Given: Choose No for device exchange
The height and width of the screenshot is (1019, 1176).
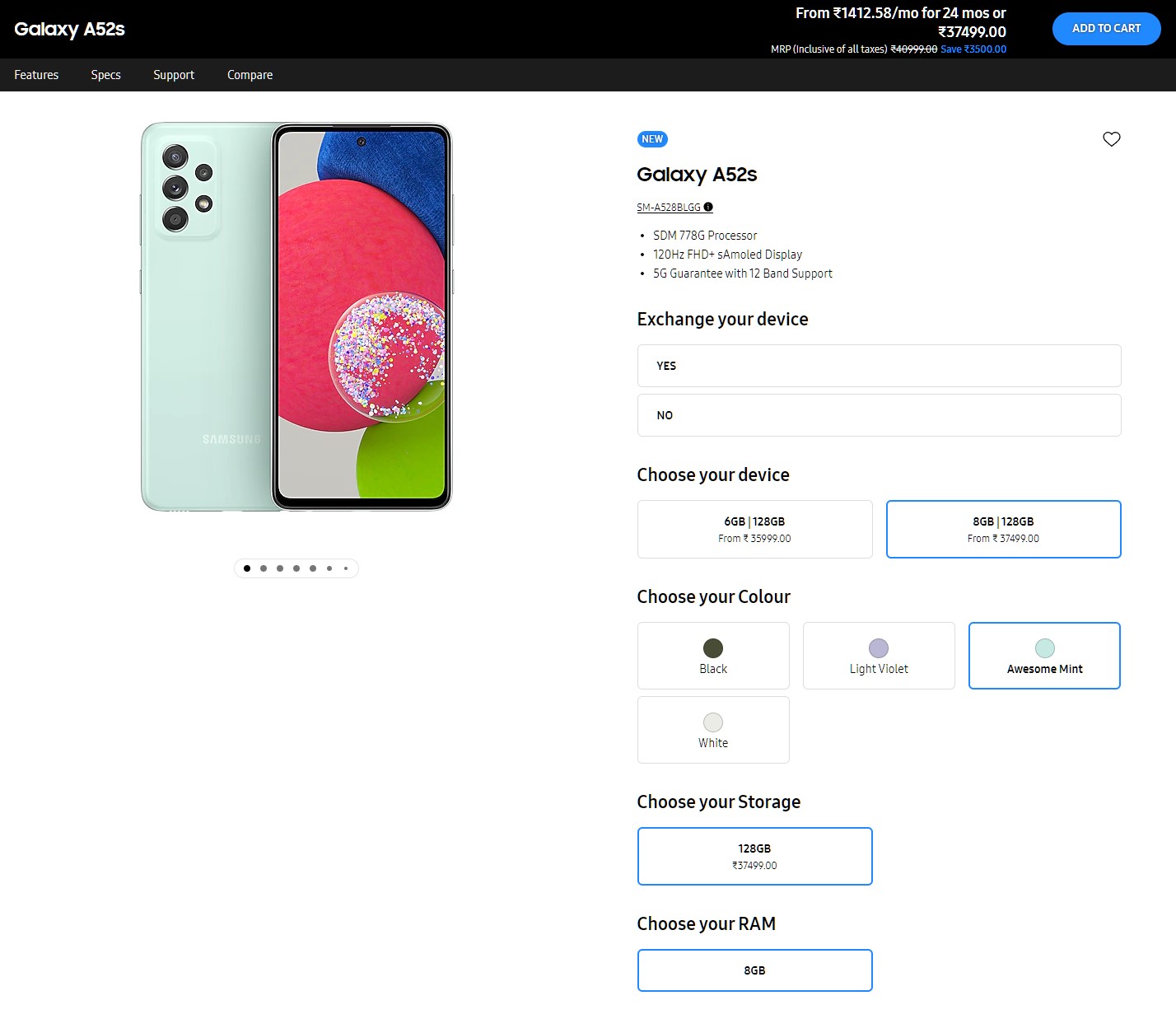Looking at the screenshot, I should (x=879, y=415).
